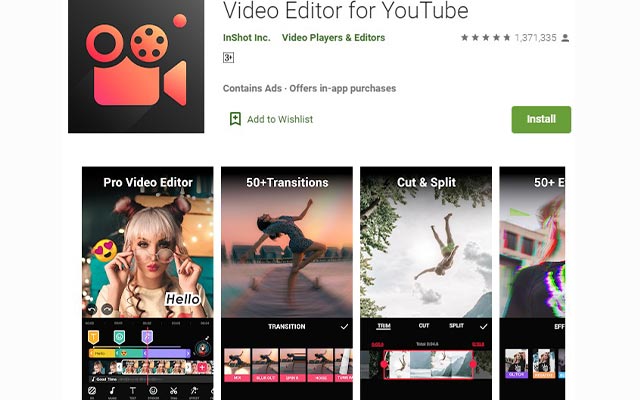
Task: Select the TRIM tab in Cut & Split screenshot
Action: [382, 327]
